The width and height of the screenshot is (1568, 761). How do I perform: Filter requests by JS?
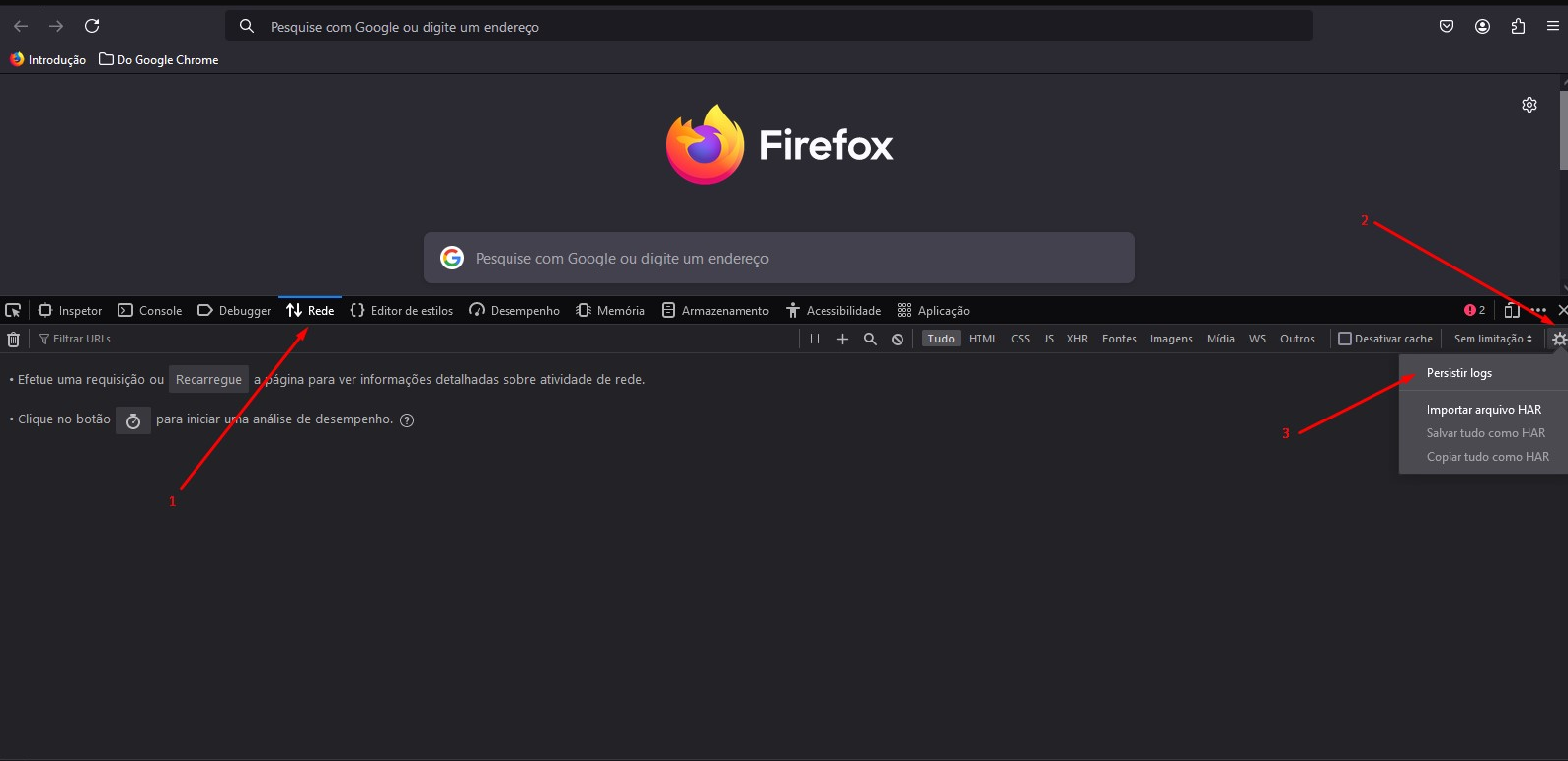[1049, 339]
